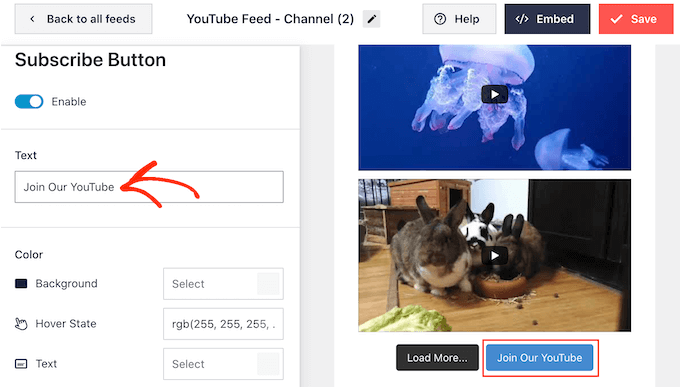Click the pencil icon to rename feed
The height and width of the screenshot is (387, 680).
tap(371, 19)
